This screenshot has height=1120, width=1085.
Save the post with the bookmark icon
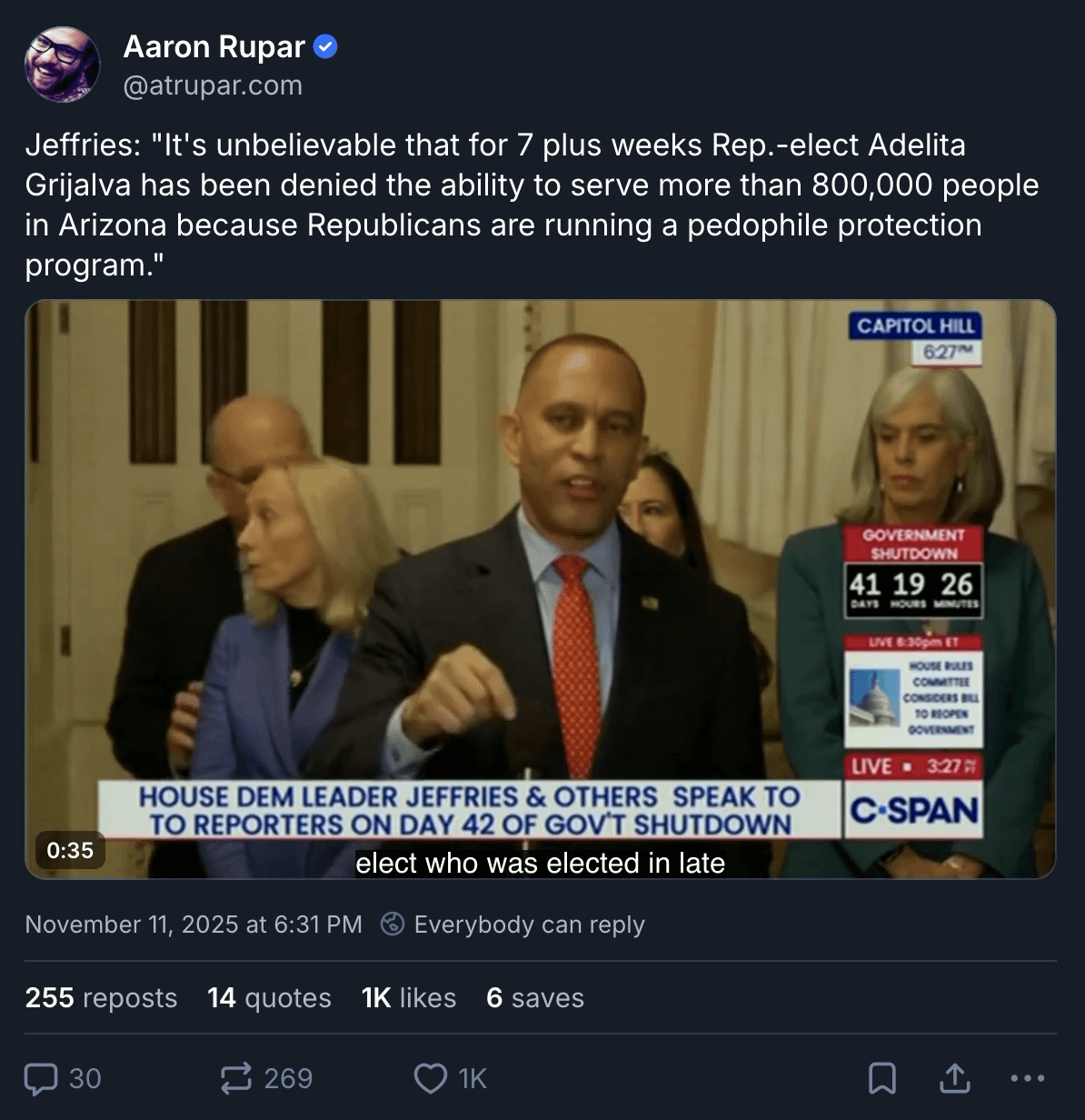tap(882, 1079)
